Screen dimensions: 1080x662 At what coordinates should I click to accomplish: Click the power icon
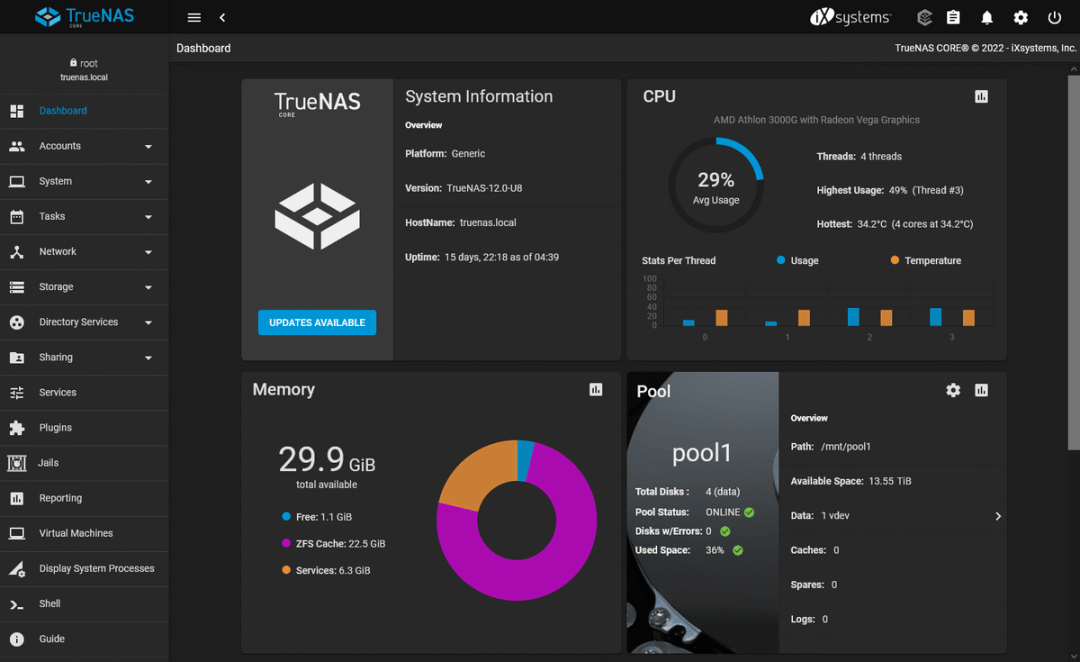click(x=1054, y=18)
